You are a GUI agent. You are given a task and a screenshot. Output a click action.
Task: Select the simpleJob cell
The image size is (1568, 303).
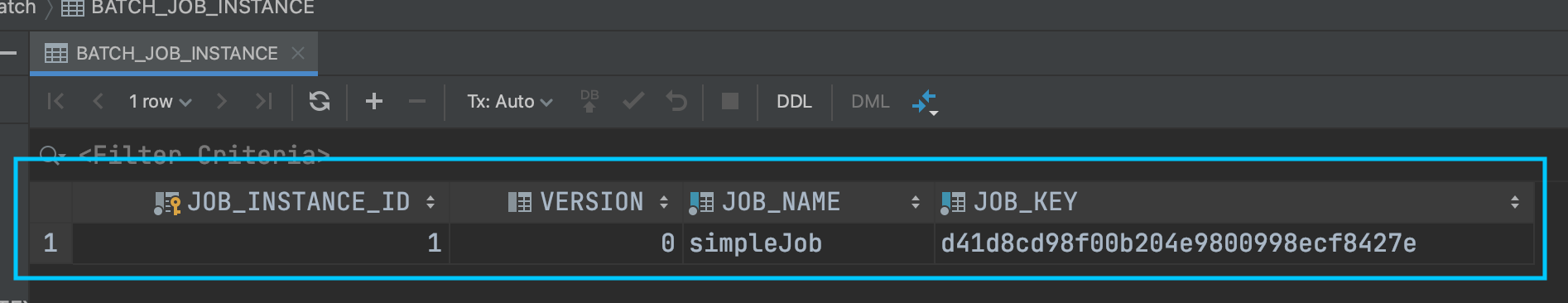808,243
